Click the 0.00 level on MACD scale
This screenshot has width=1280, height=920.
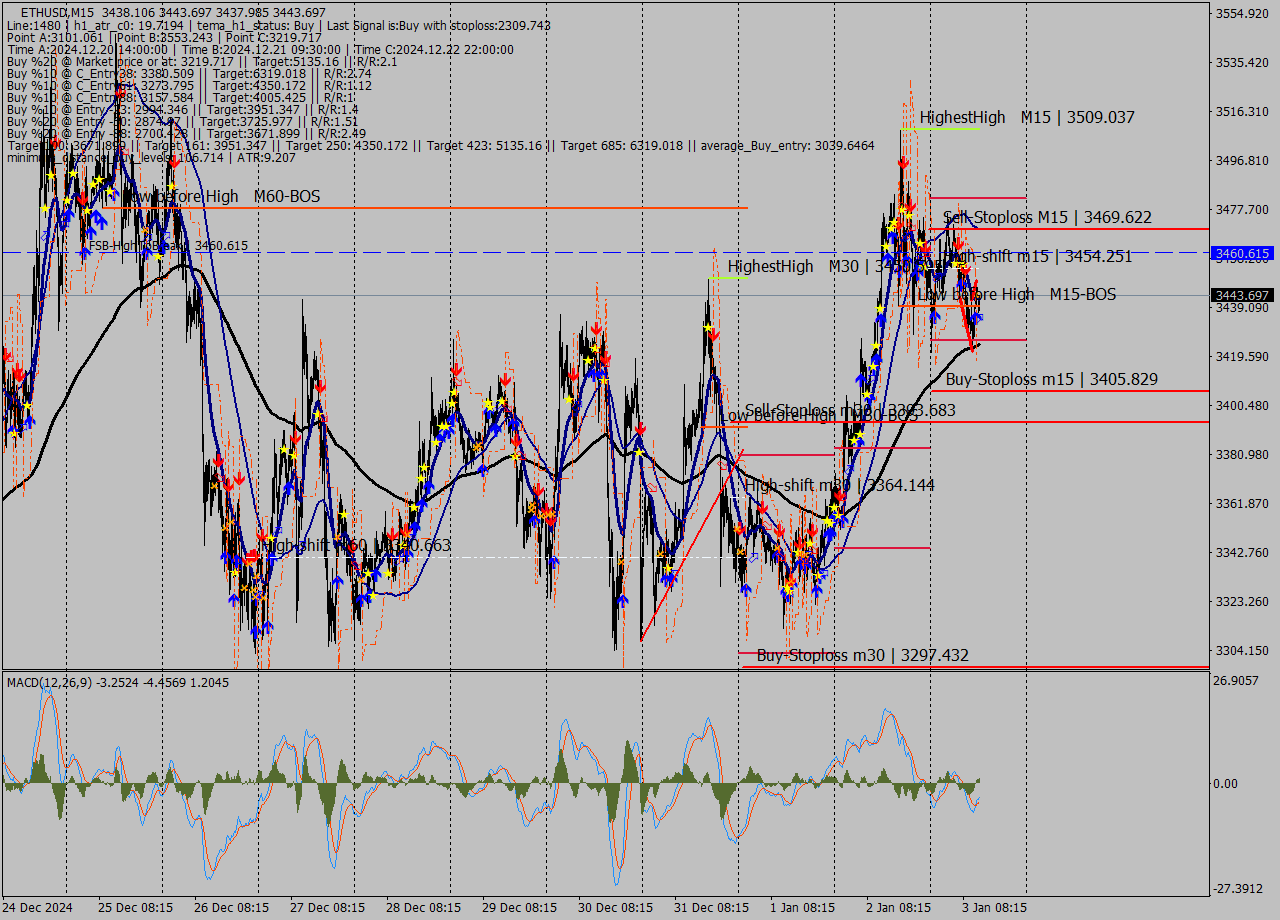click(1225, 783)
